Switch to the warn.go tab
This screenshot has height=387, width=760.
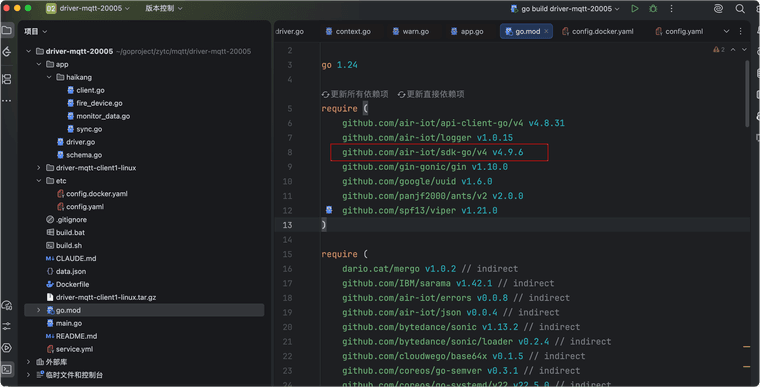tap(411, 32)
